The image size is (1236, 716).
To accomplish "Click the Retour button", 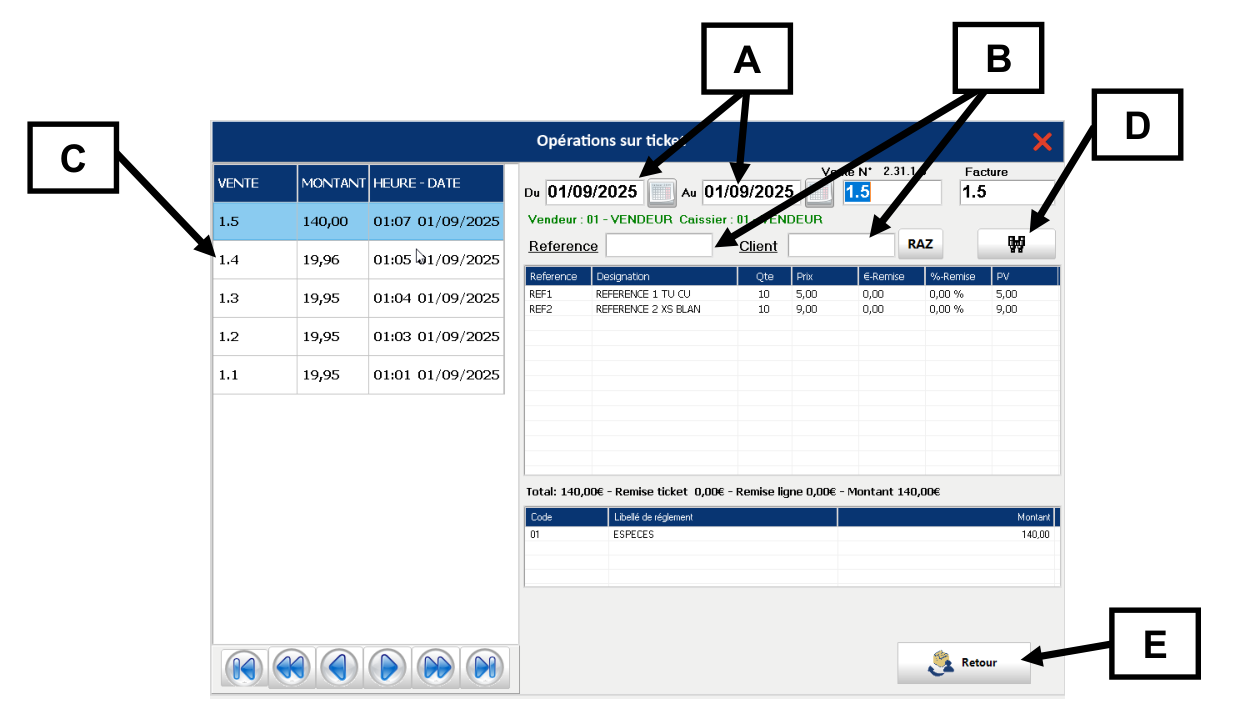I will (x=964, y=662).
